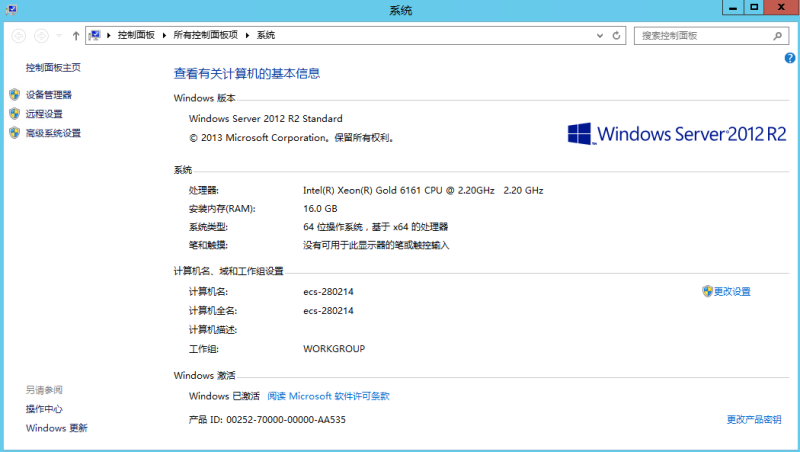Expand the address bar history dropdown
This screenshot has height=452, width=800.
pyautogui.click(x=599, y=35)
